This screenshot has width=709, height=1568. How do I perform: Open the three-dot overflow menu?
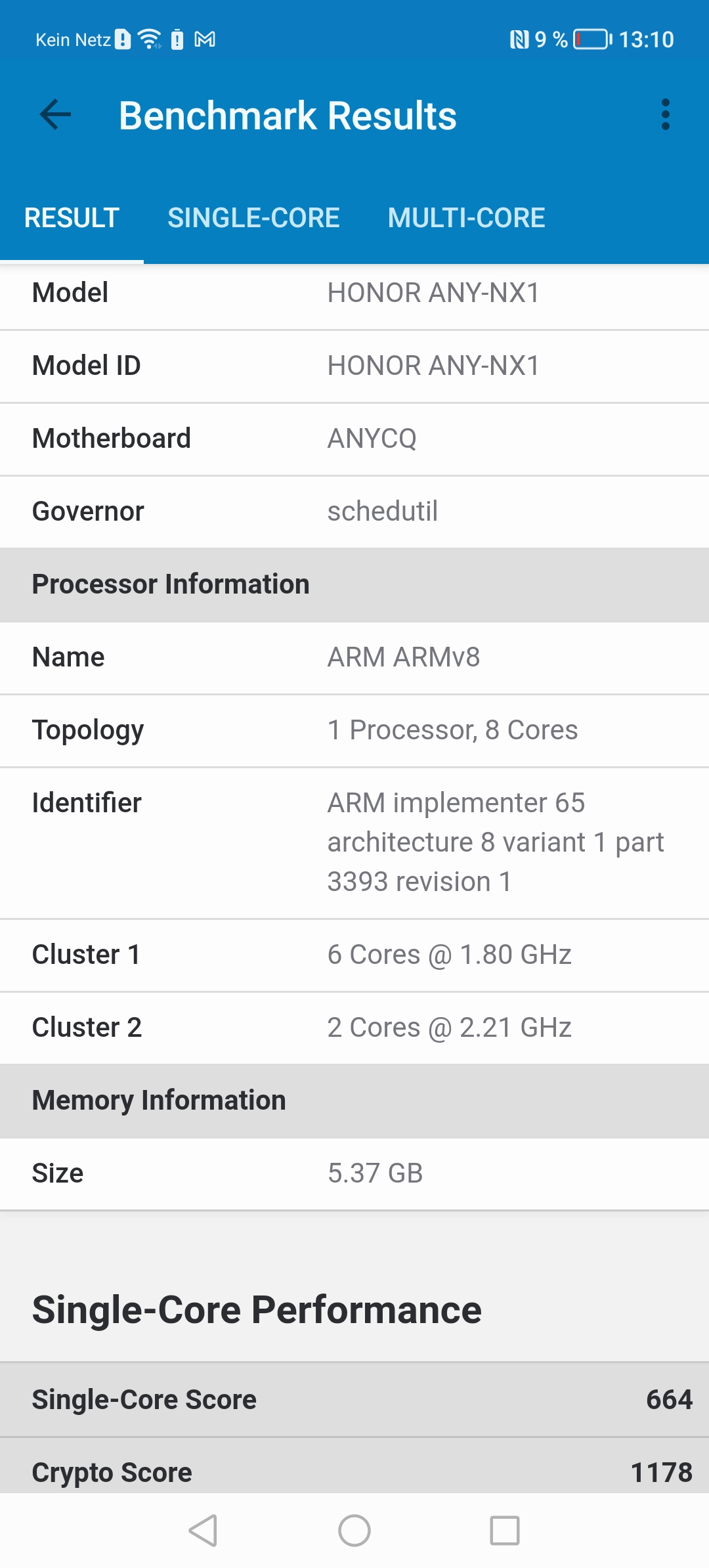[x=665, y=115]
